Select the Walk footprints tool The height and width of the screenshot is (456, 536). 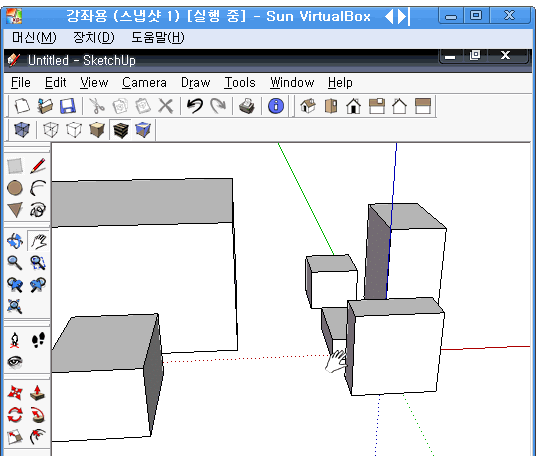(x=38, y=340)
